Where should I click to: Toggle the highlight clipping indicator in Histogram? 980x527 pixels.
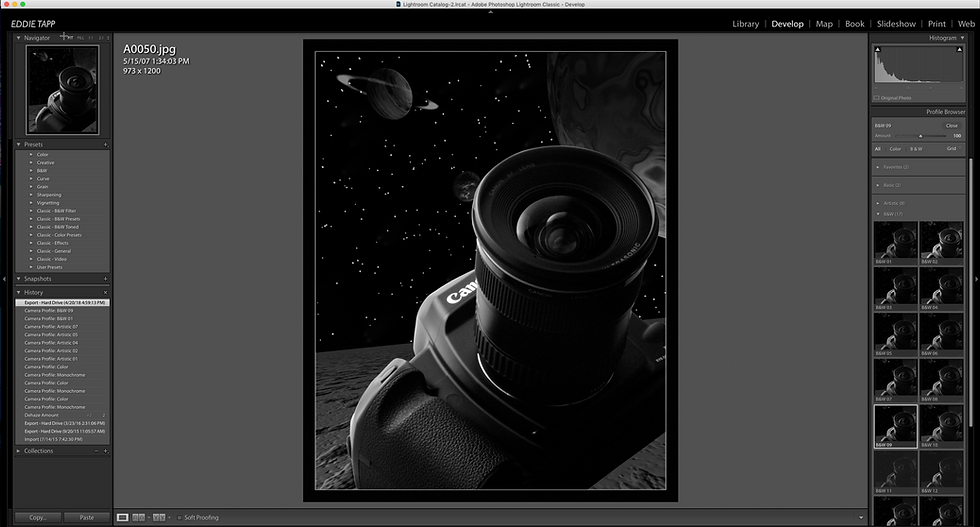click(959, 49)
